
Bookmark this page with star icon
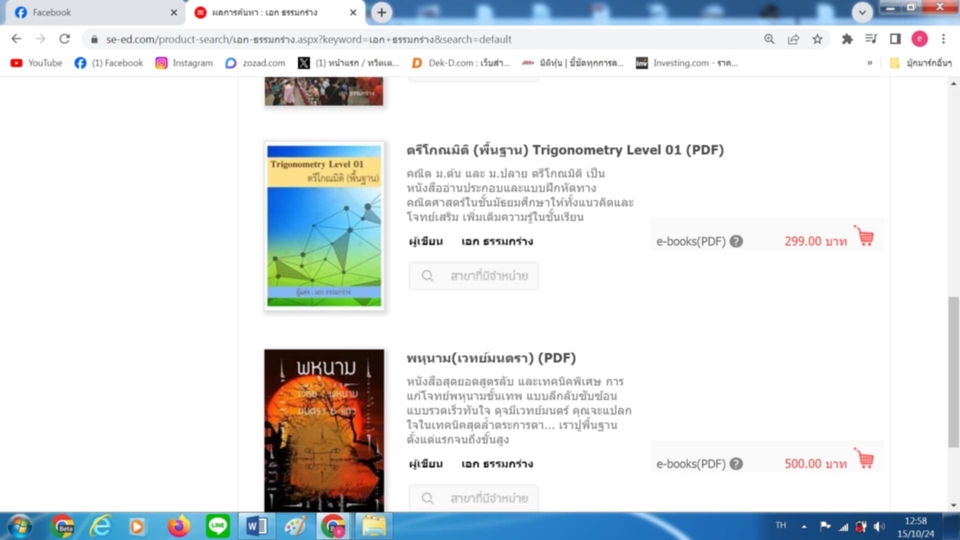click(x=817, y=39)
